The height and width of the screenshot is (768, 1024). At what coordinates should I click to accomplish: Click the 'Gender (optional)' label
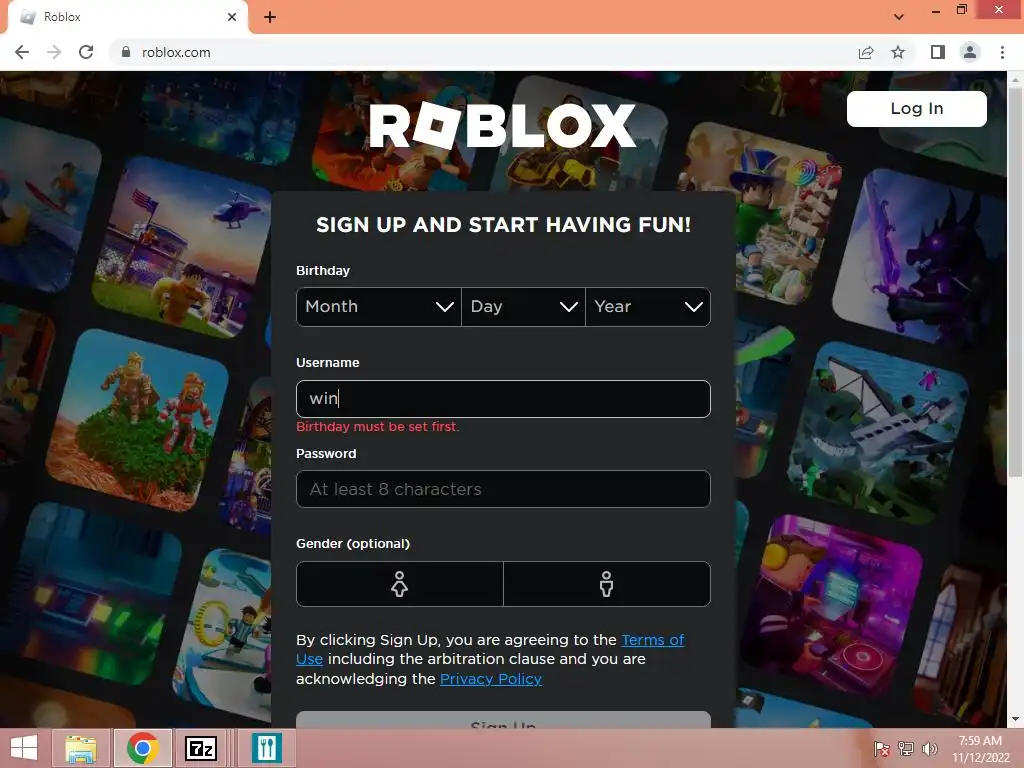[x=353, y=543]
